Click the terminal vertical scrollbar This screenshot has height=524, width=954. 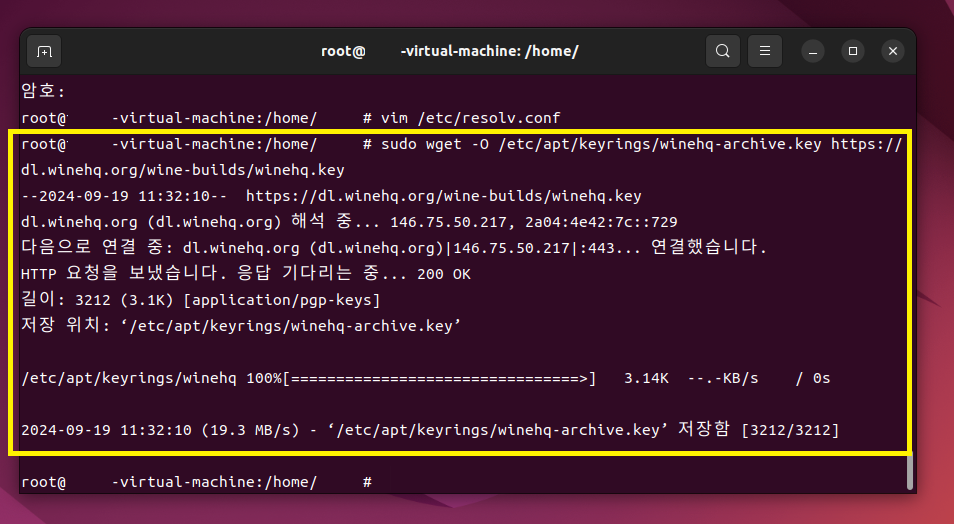910,472
